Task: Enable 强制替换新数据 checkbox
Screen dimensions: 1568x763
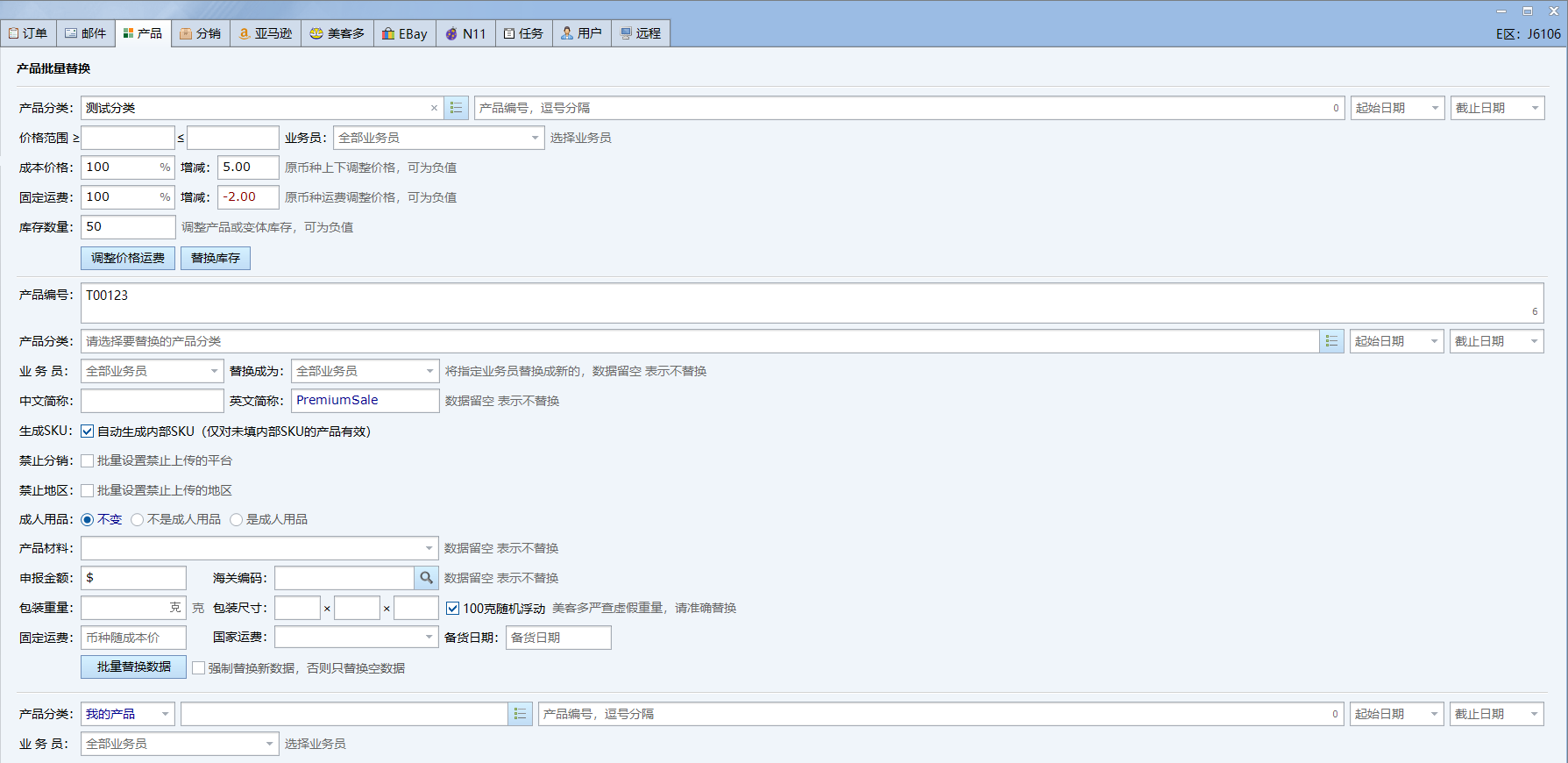Action: pyautogui.click(x=199, y=668)
